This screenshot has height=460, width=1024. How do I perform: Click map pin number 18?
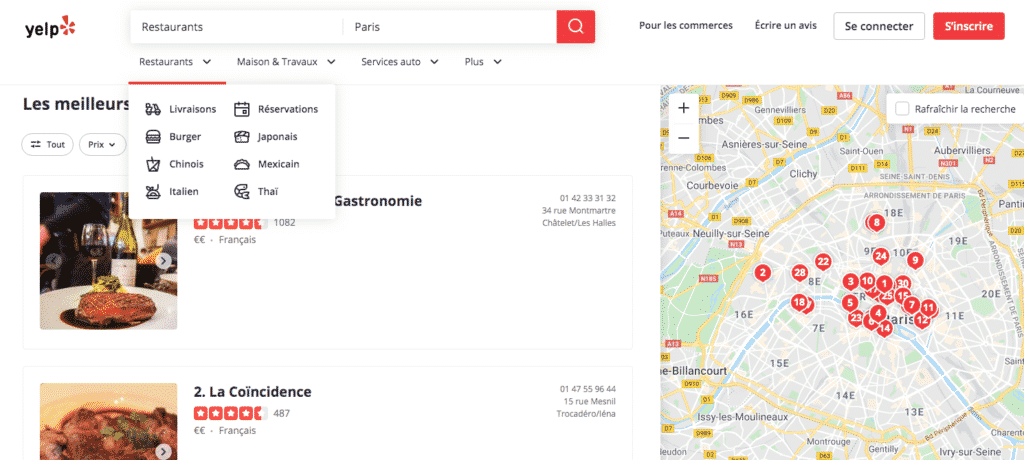pos(799,302)
